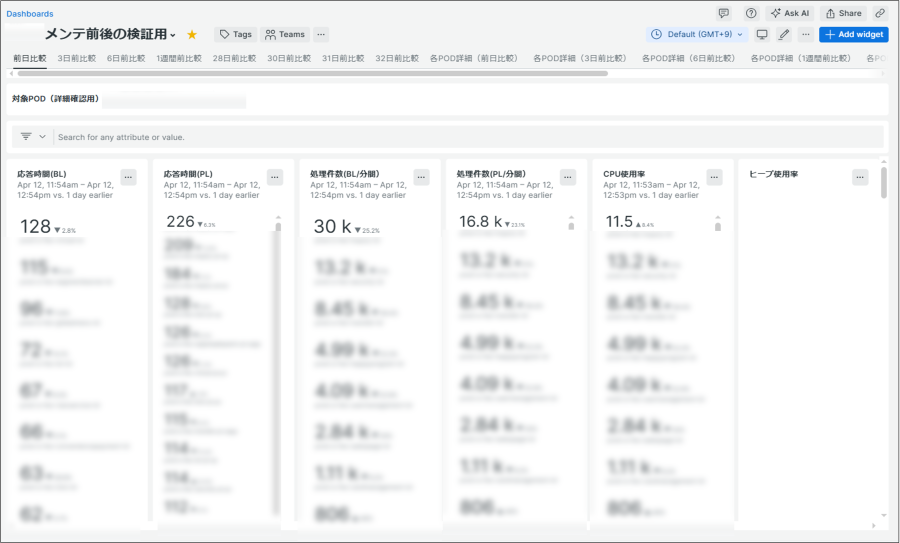Open the comments icon in top bar

point(724,13)
